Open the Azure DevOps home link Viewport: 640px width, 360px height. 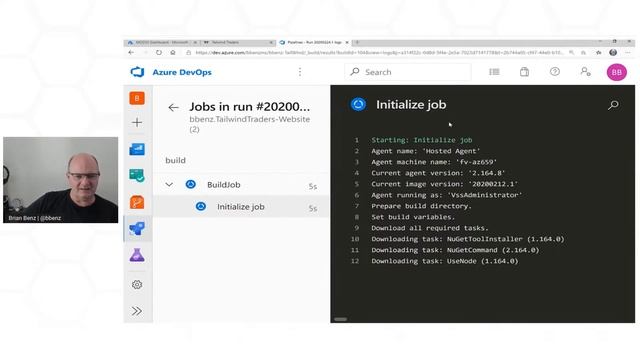click(x=182, y=72)
